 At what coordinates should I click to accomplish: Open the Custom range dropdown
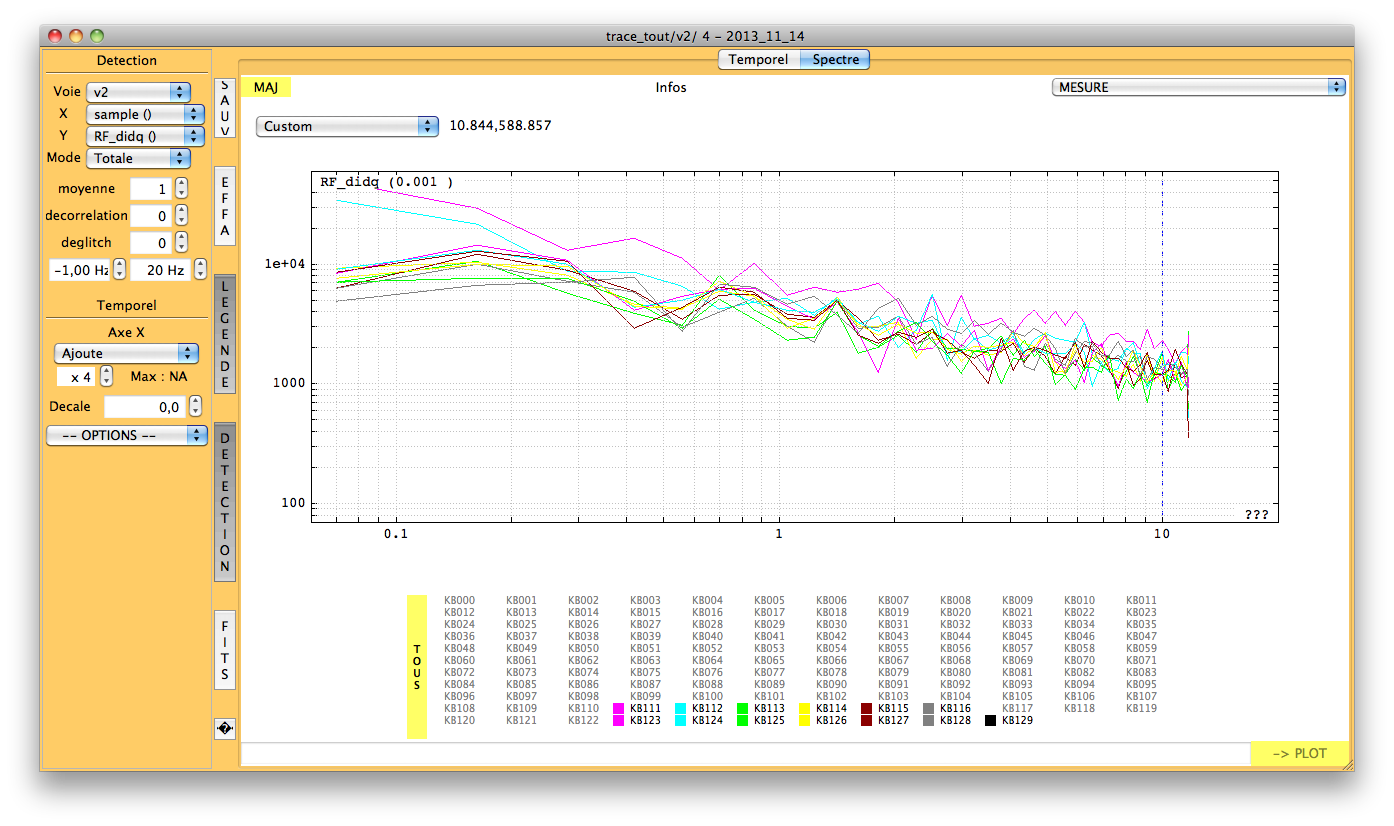347,126
